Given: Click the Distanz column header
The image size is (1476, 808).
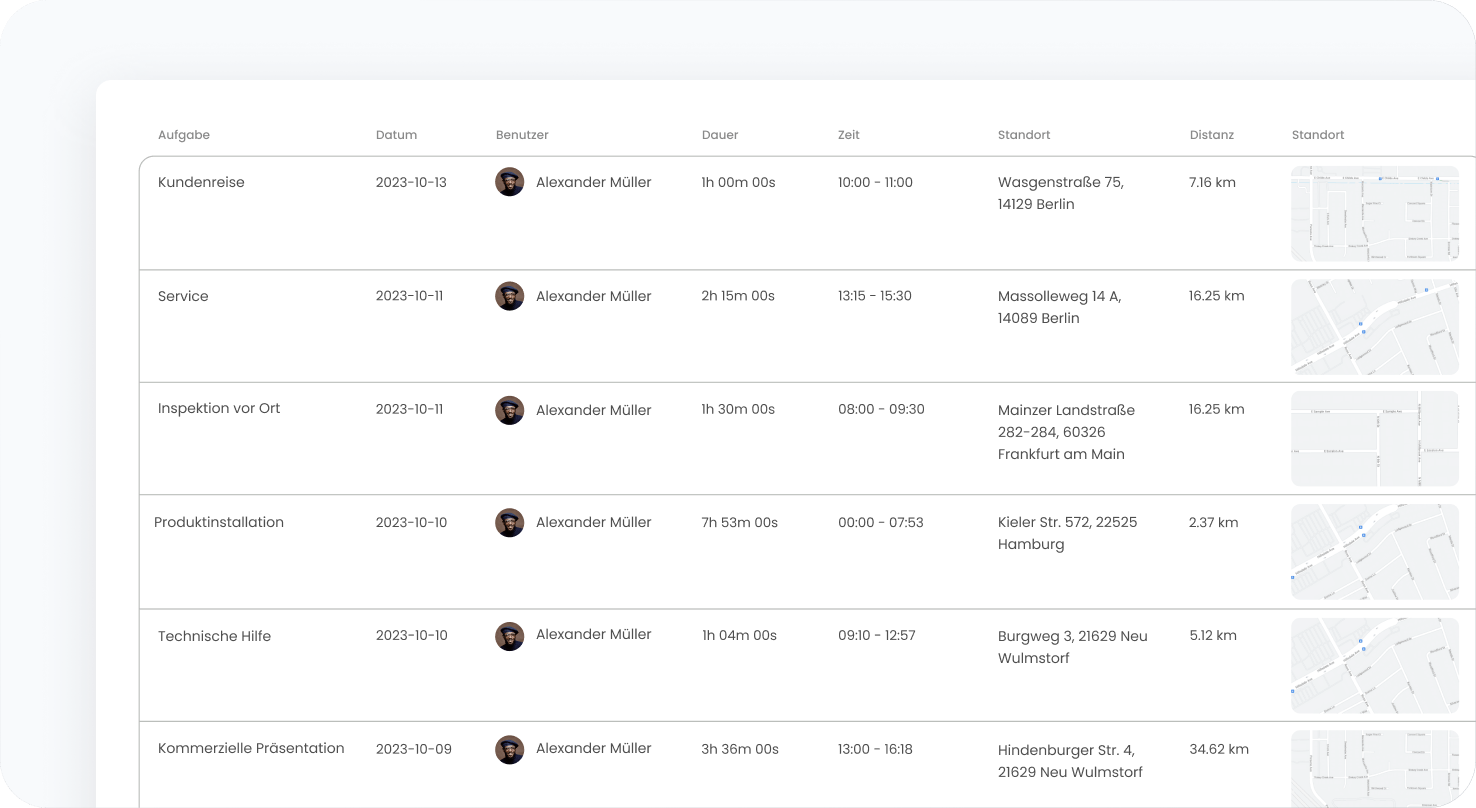Looking at the screenshot, I should coord(1212,135).
